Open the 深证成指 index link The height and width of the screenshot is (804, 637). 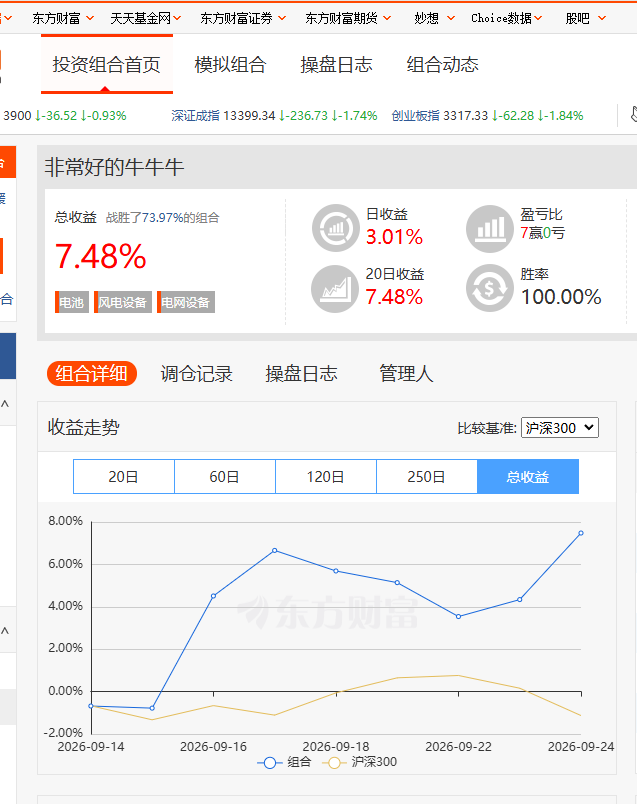[x=195, y=116]
